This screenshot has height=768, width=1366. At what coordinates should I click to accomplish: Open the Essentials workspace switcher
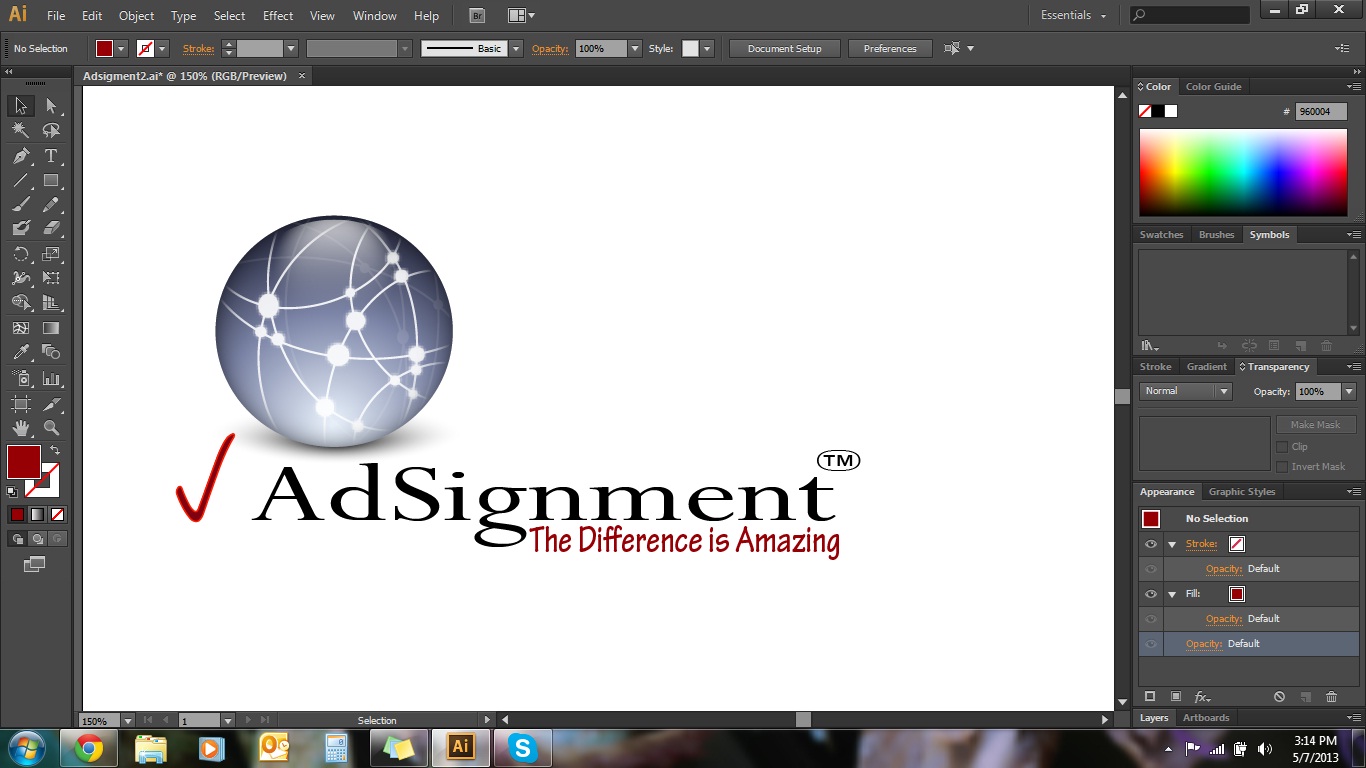(1073, 15)
